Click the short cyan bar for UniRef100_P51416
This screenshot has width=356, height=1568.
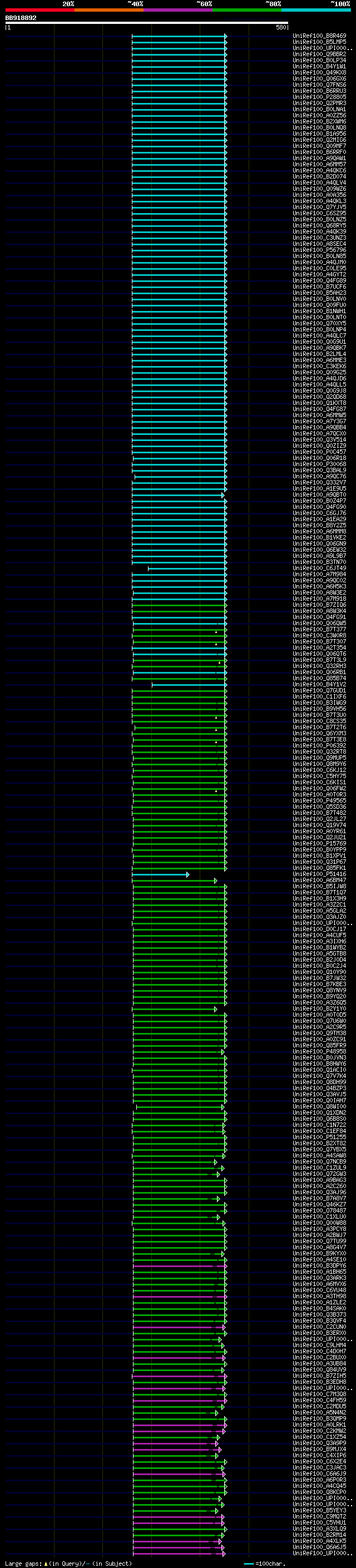161,874
